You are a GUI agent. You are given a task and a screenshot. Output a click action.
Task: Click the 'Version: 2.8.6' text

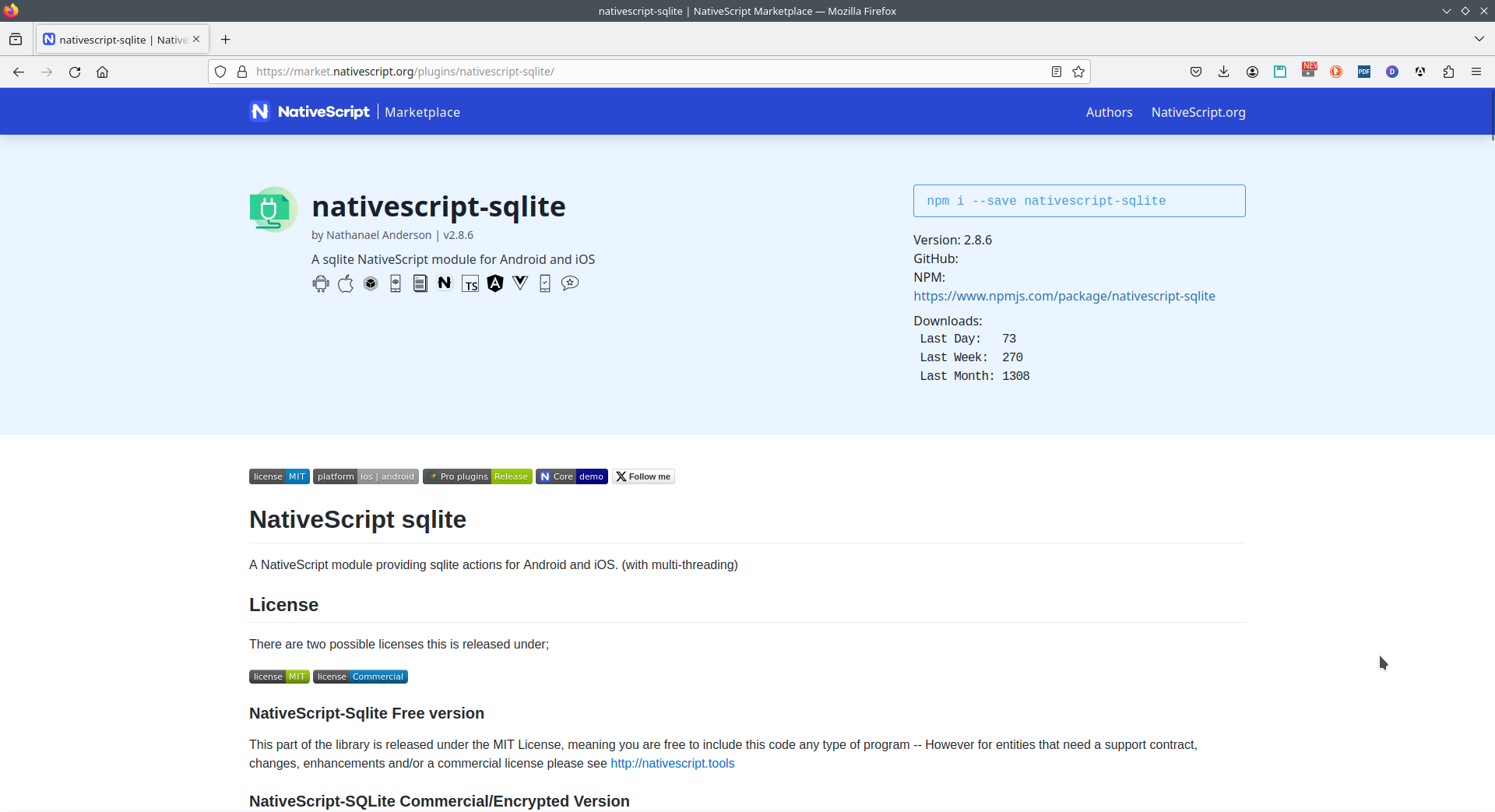[x=952, y=240]
